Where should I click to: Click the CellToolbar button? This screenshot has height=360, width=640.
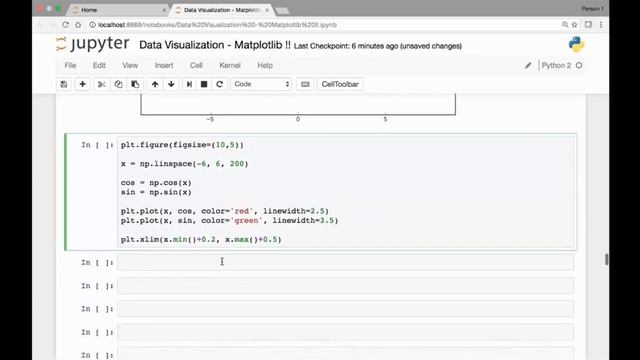pos(340,84)
